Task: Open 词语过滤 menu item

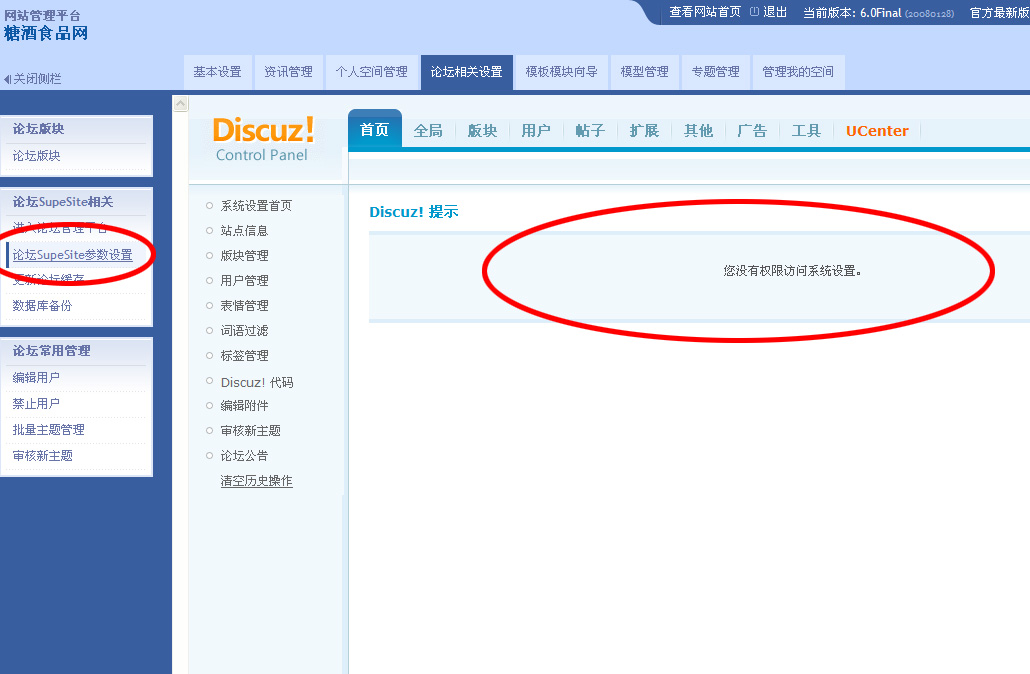Action: [244, 330]
